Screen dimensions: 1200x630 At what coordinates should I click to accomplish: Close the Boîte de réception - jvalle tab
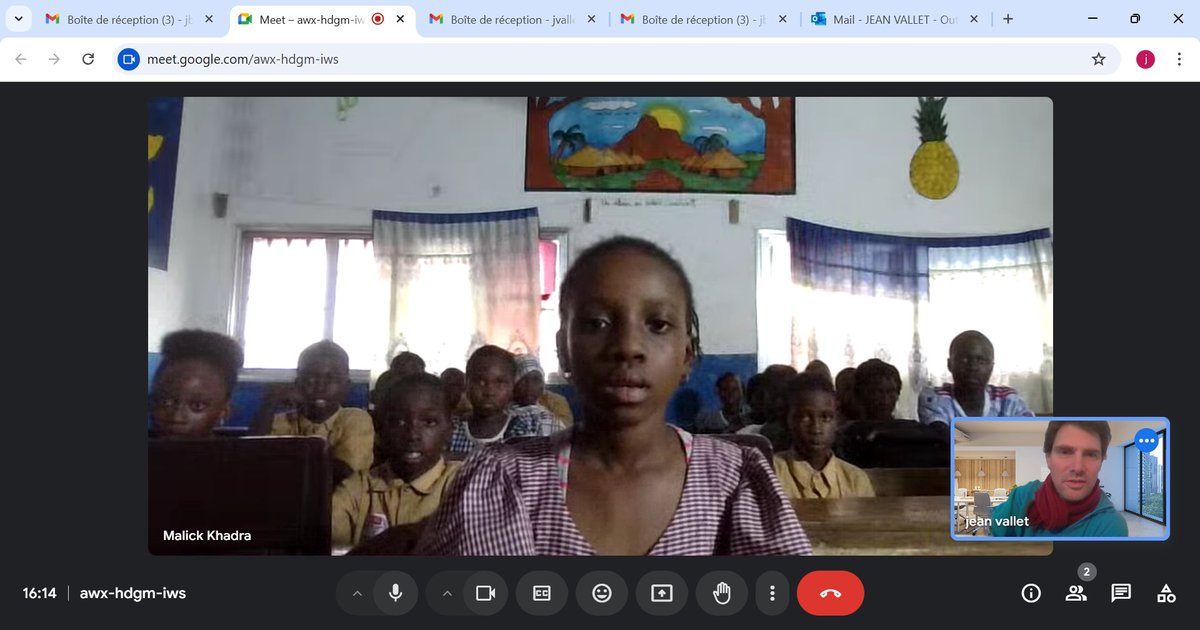tap(592, 19)
